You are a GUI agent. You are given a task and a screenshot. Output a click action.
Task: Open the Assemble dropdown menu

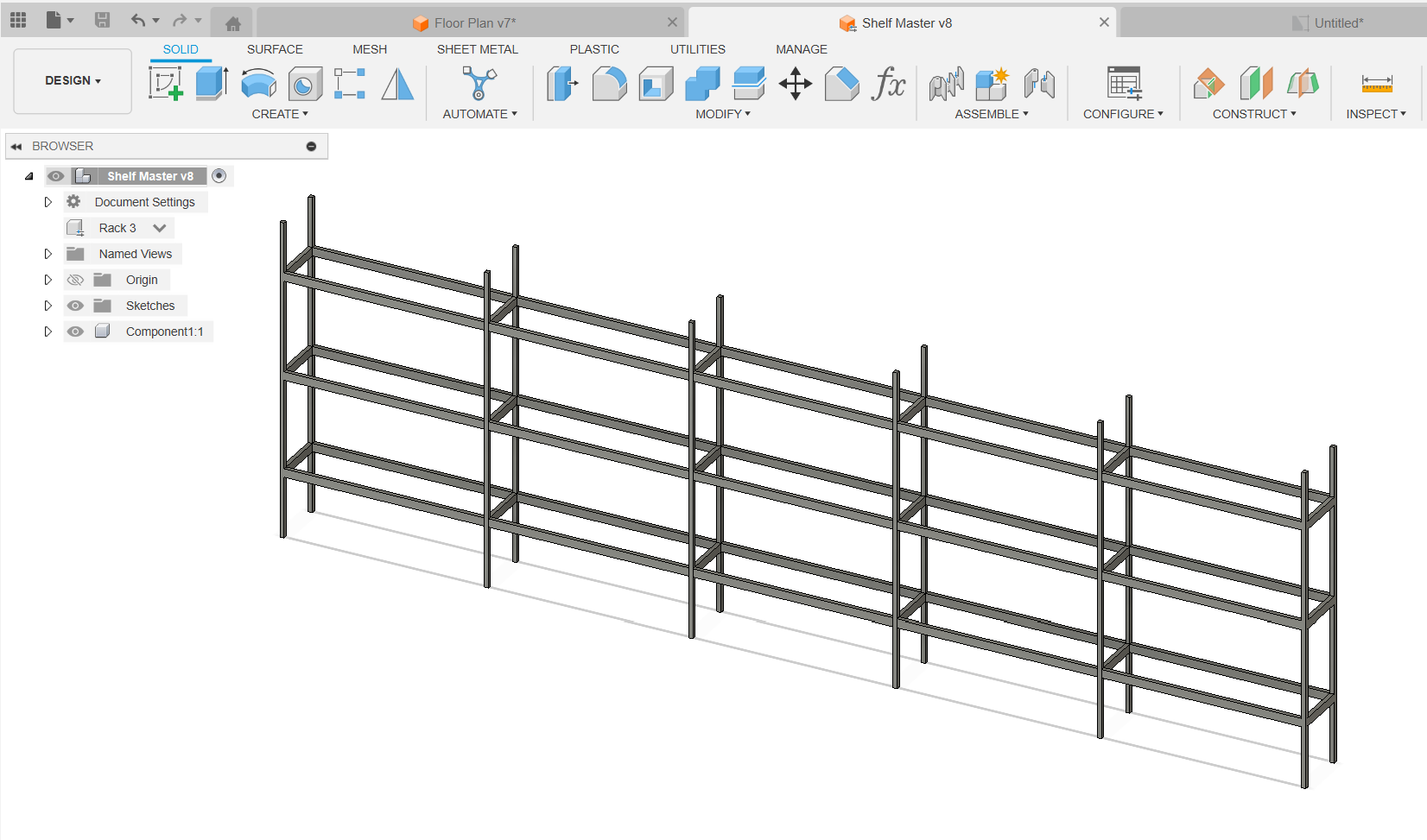point(992,114)
